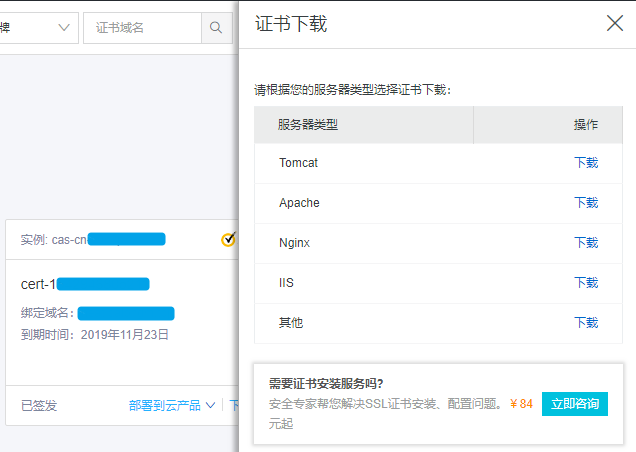Click the 操作 column header

click(585, 125)
